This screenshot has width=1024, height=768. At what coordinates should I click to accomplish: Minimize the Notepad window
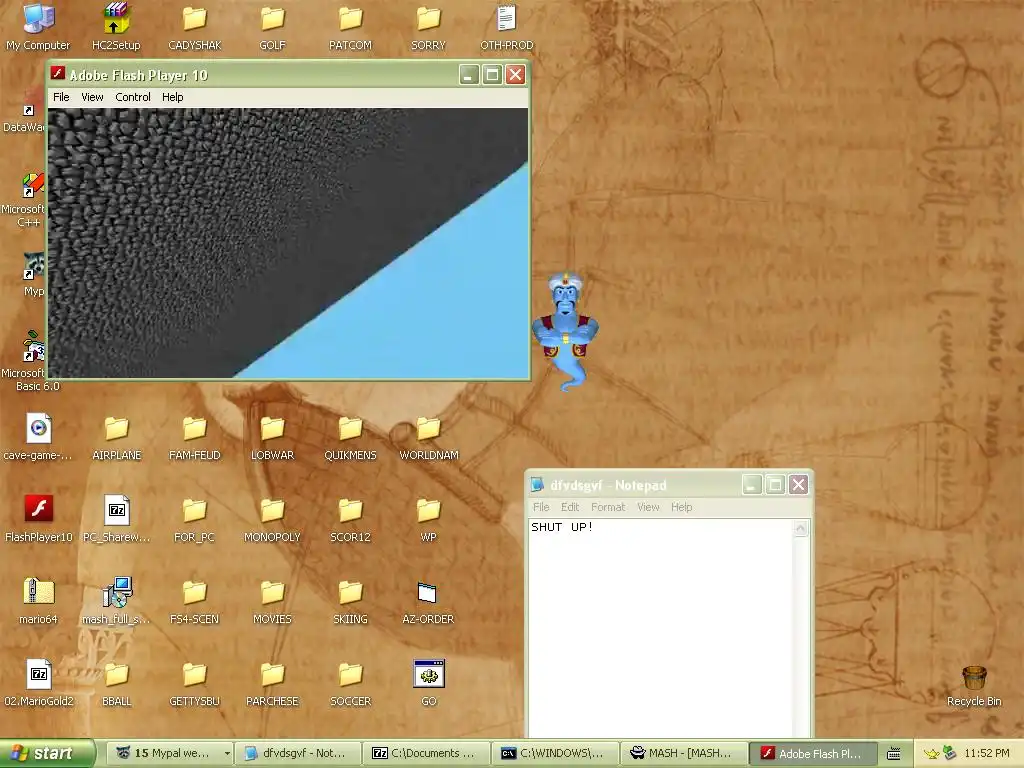click(752, 485)
